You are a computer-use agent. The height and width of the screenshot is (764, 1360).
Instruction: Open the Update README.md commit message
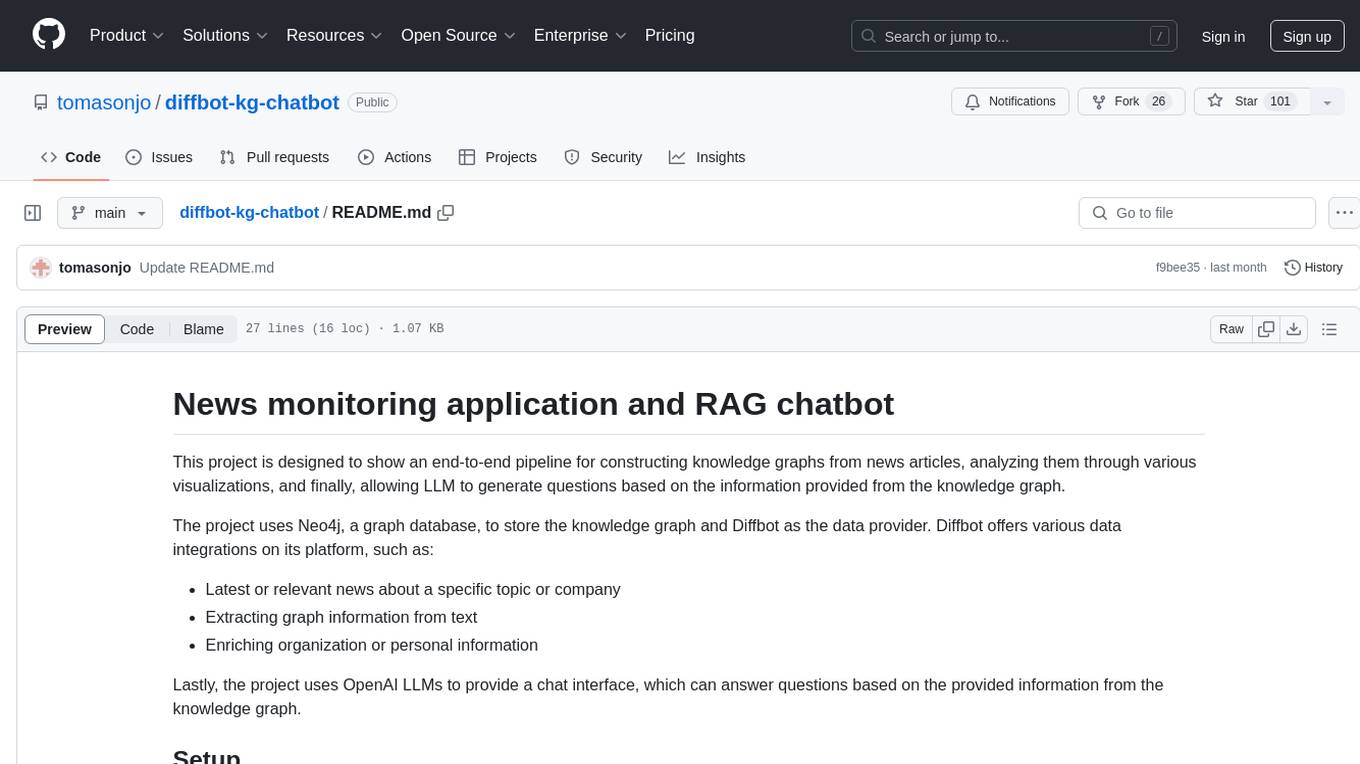point(207,268)
